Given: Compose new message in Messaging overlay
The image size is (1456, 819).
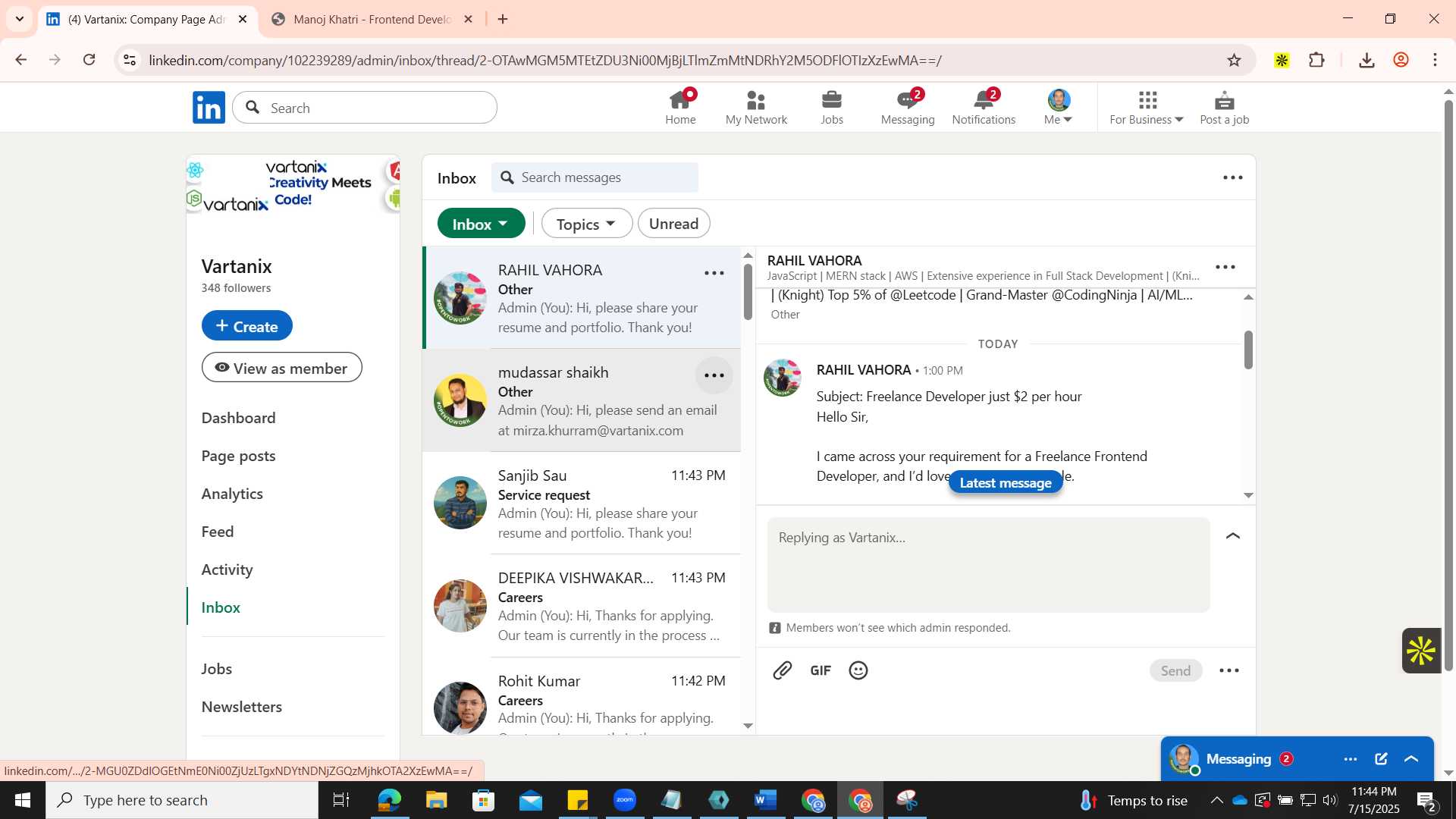Looking at the screenshot, I should [x=1381, y=758].
